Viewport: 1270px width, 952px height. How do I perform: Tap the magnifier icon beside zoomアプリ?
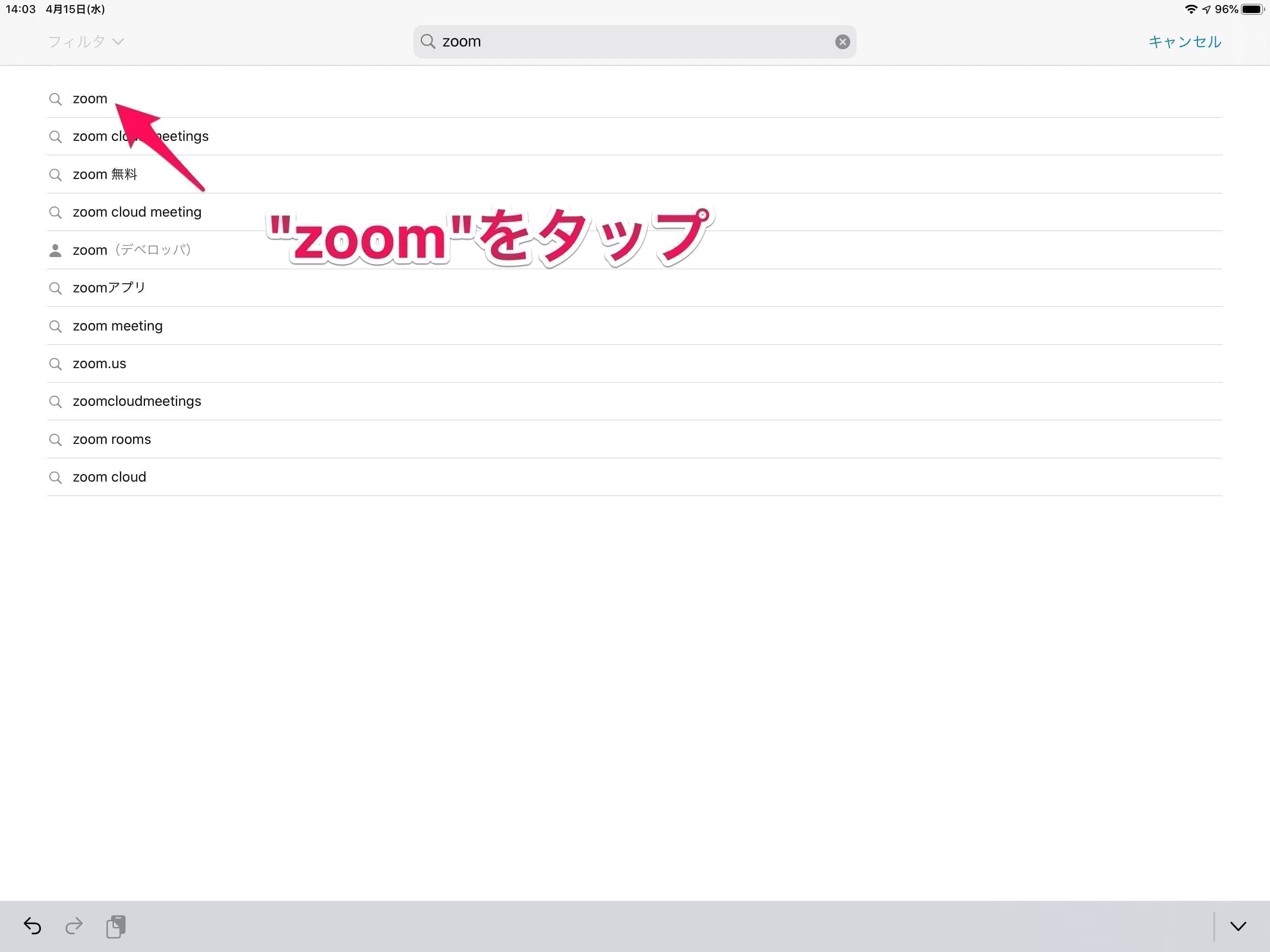[55, 288]
